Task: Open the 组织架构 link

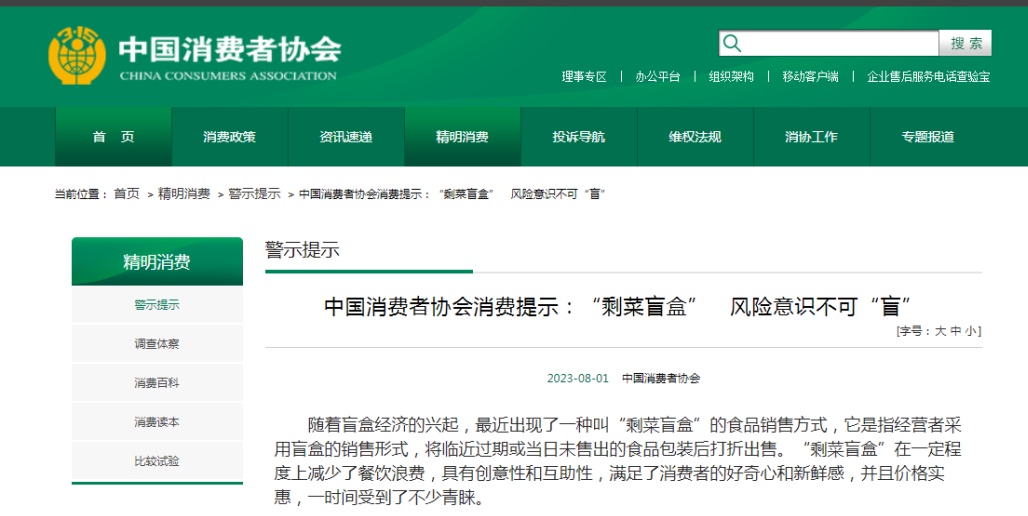Action: [731, 77]
